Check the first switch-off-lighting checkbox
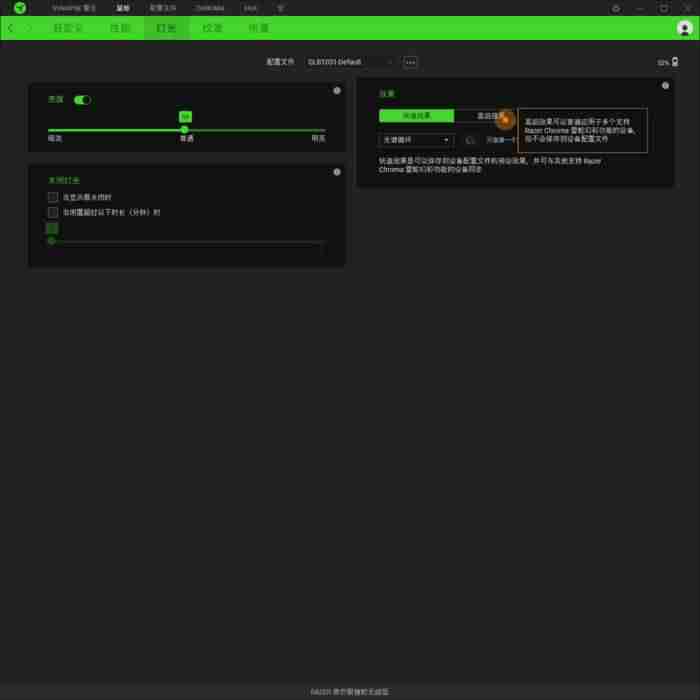 53,197
